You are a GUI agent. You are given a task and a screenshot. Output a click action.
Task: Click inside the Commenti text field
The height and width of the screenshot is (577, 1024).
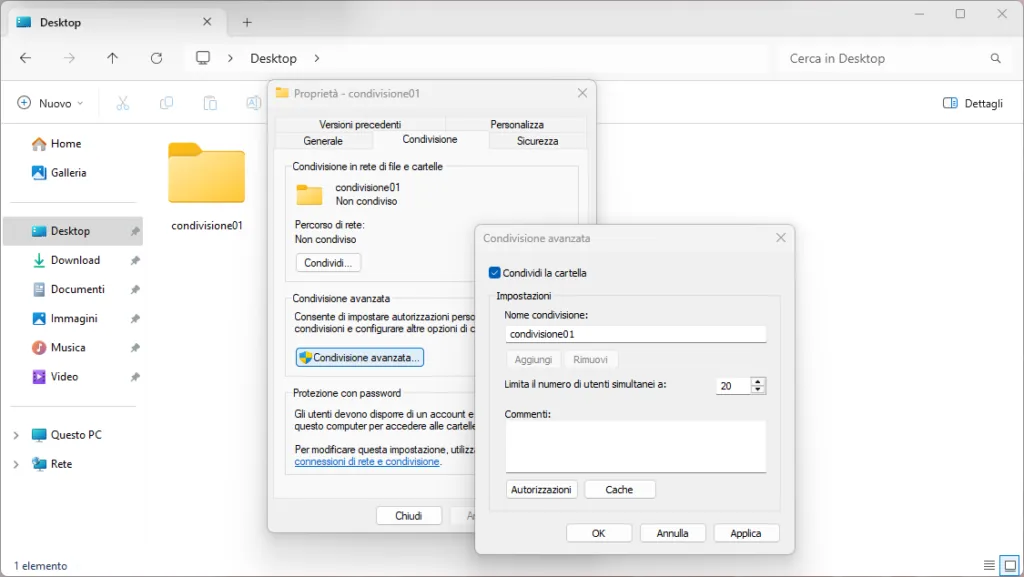click(634, 447)
